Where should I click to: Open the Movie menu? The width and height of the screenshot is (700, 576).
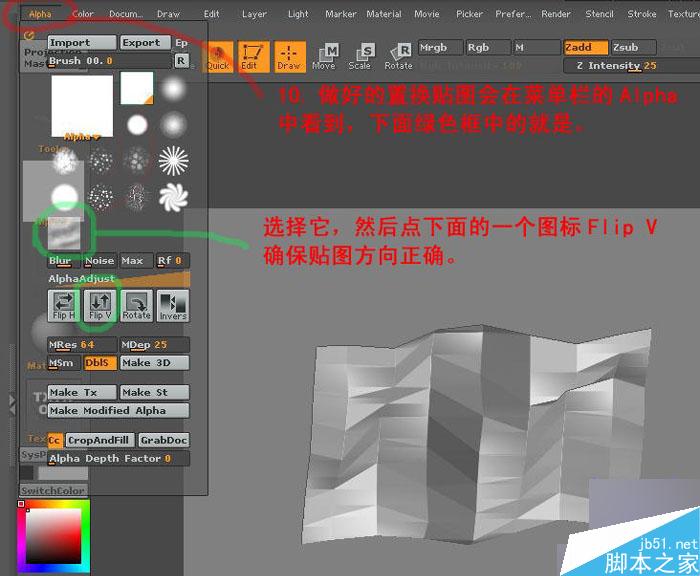click(426, 14)
